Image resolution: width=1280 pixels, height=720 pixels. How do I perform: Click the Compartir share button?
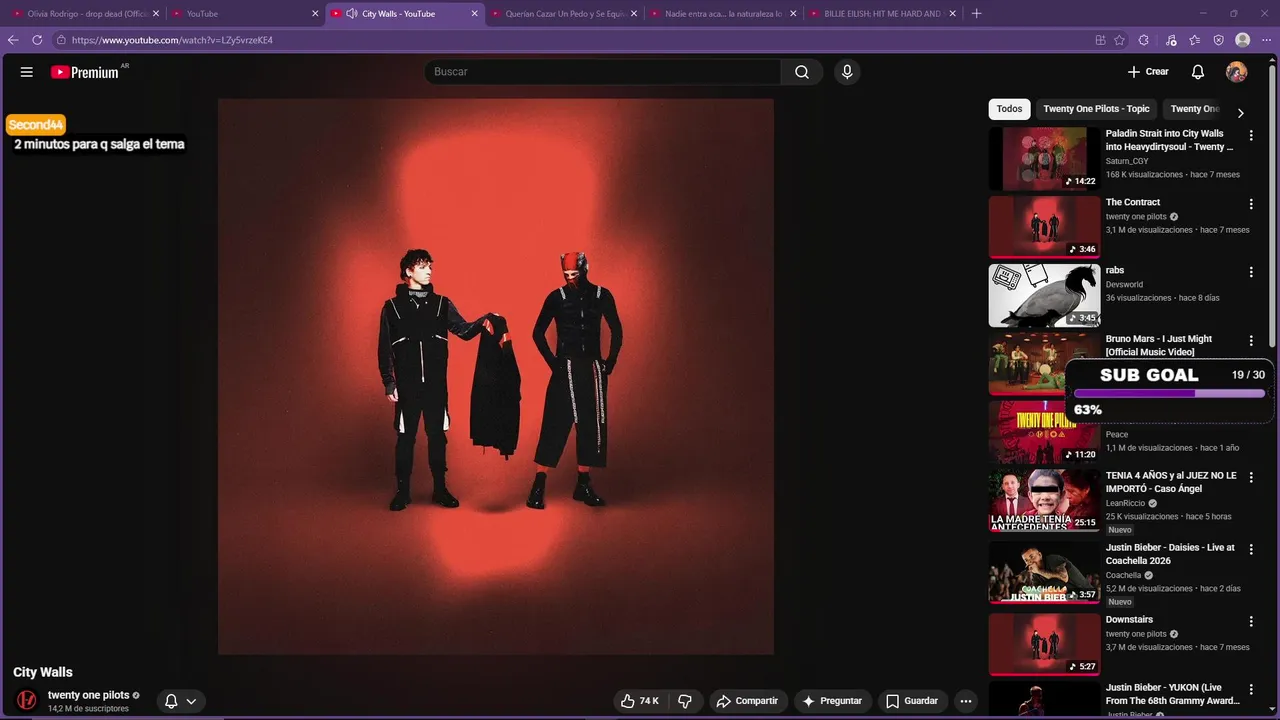[747, 701]
